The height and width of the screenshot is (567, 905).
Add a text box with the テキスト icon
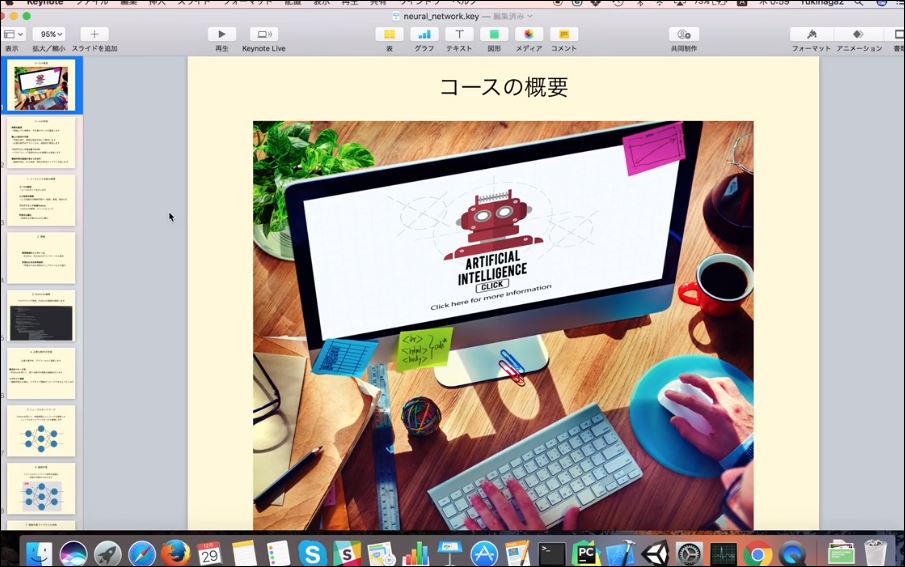click(x=459, y=35)
